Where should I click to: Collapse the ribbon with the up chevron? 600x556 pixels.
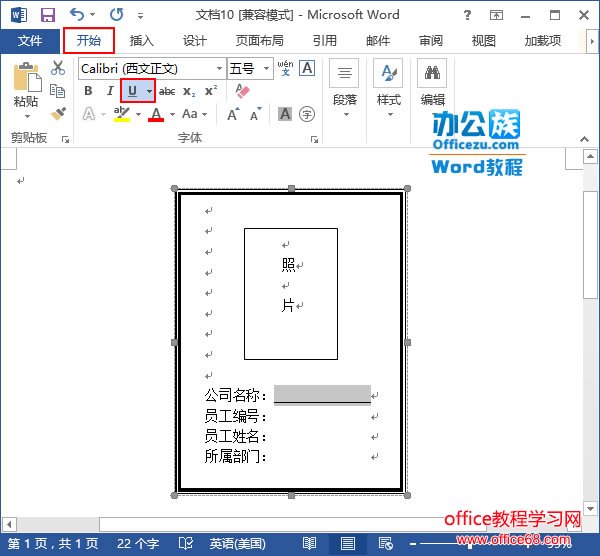(584, 139)
